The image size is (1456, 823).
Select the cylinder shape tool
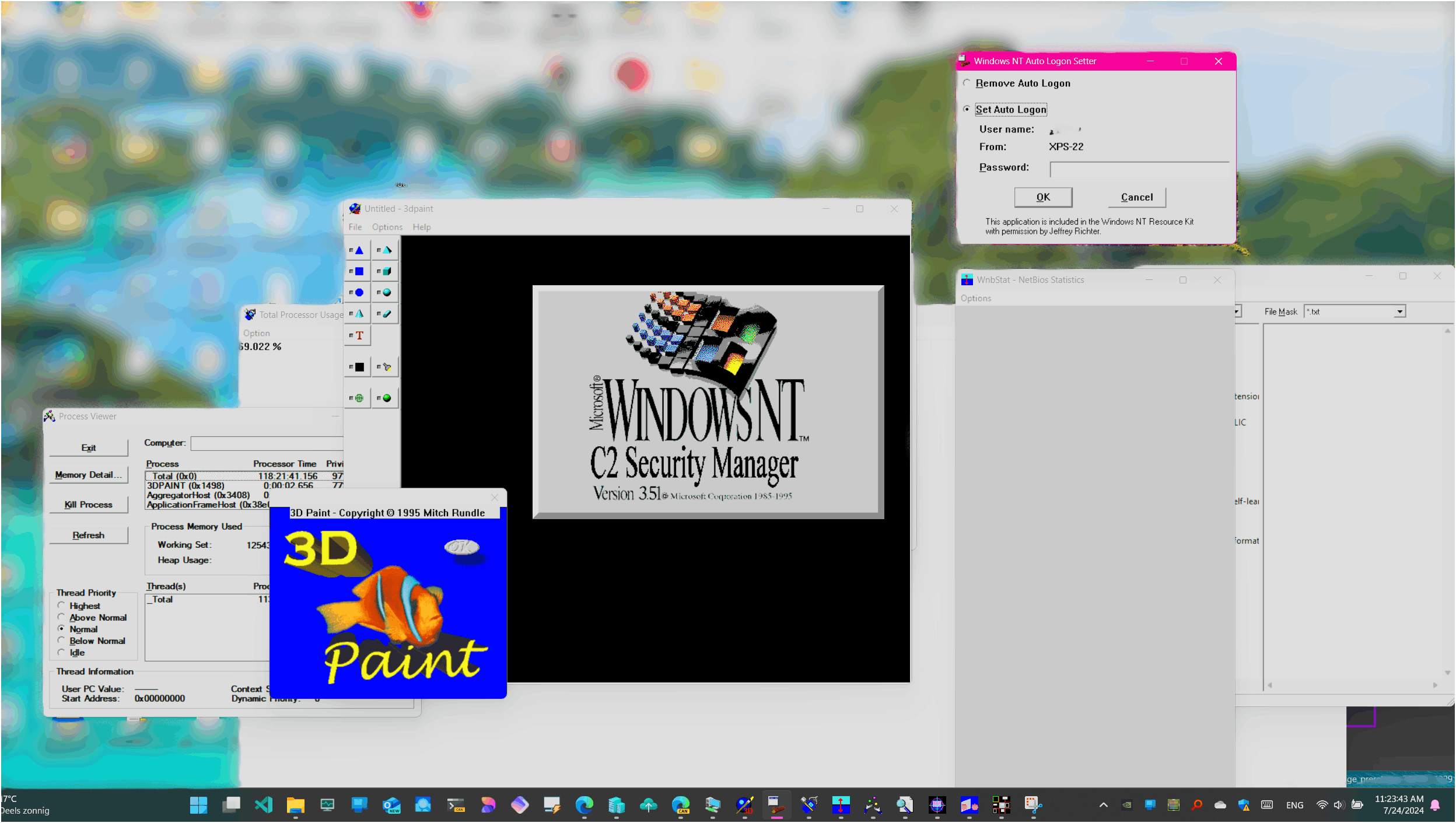coord(385,314)
